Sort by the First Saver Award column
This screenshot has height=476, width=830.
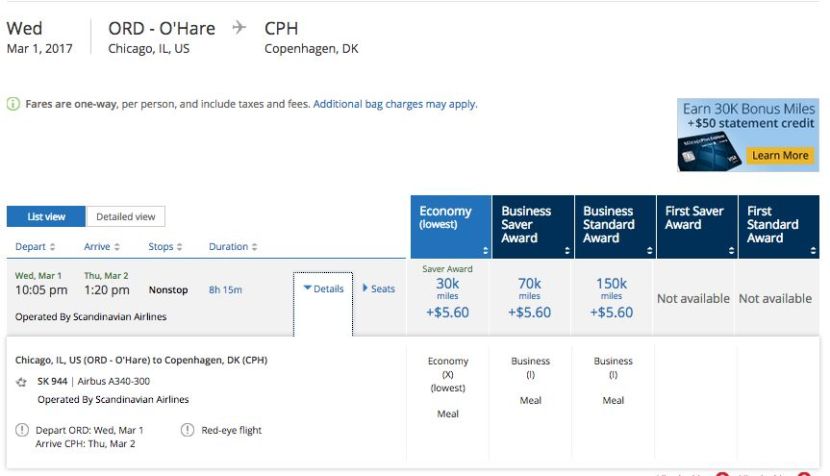[x=694, y=225]
